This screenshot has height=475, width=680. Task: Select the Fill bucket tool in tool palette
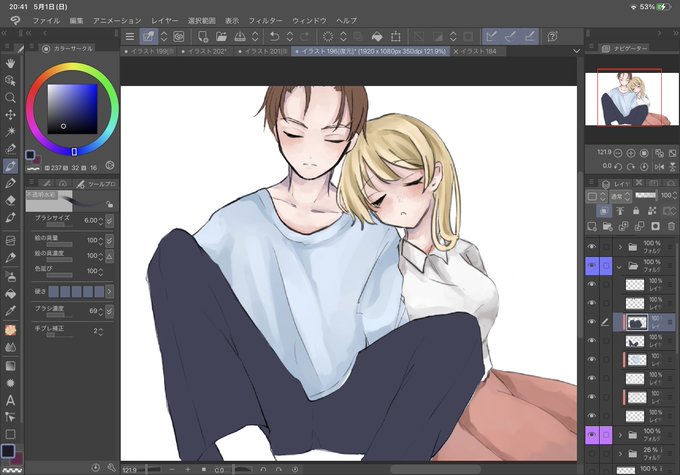10,294
